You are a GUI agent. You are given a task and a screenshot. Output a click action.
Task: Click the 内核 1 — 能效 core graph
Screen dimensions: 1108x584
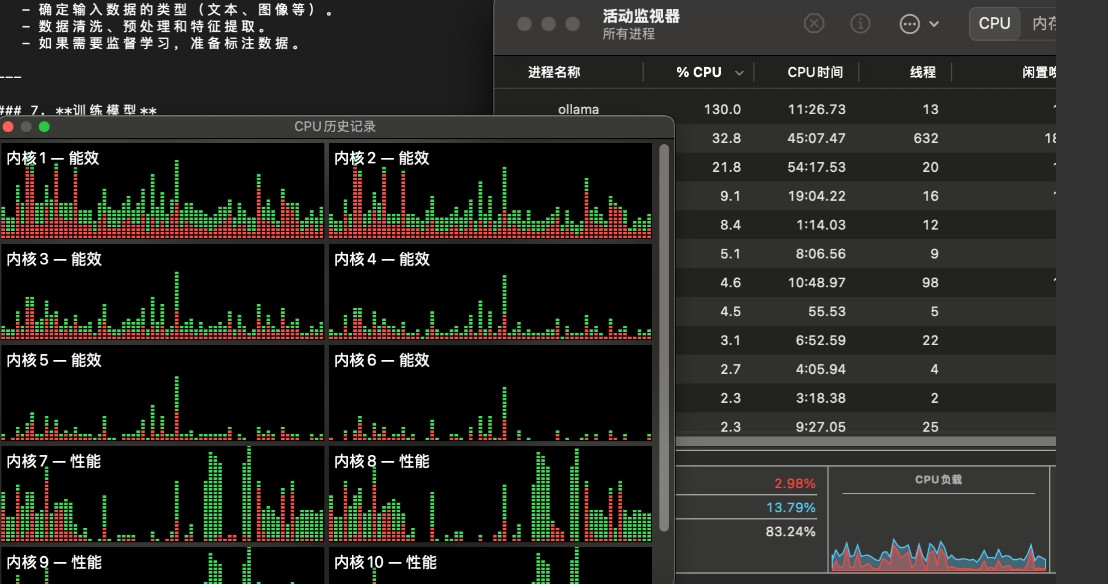point(163,191)
